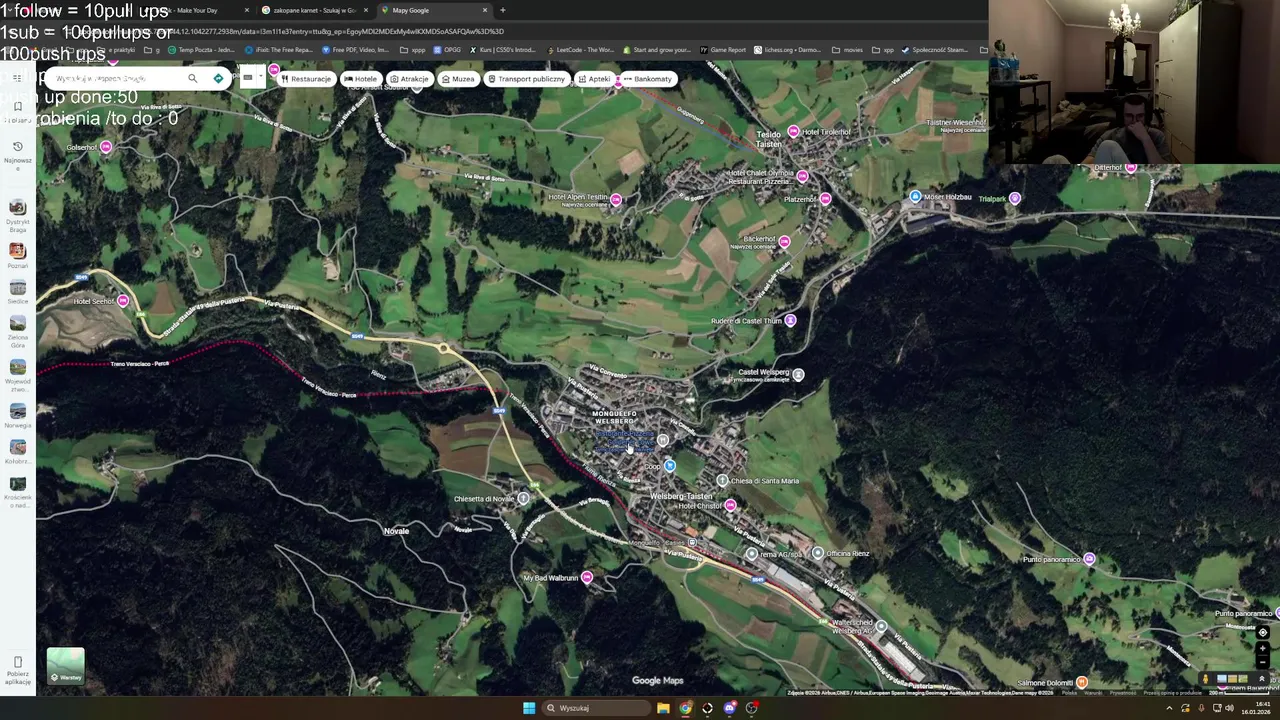Click Golserhof hotel pin
This screenshot has height=720, width=1280.
(x=106, y=147)
